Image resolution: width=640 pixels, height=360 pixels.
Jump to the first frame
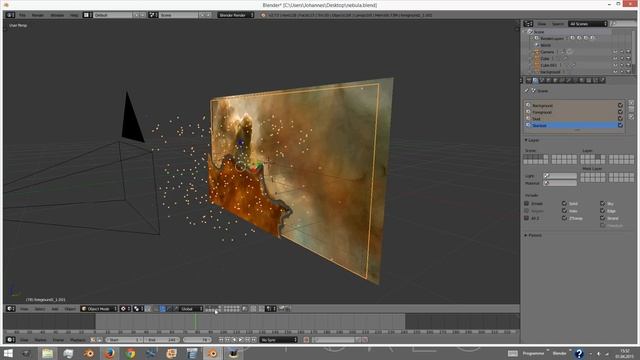point(221,340)
